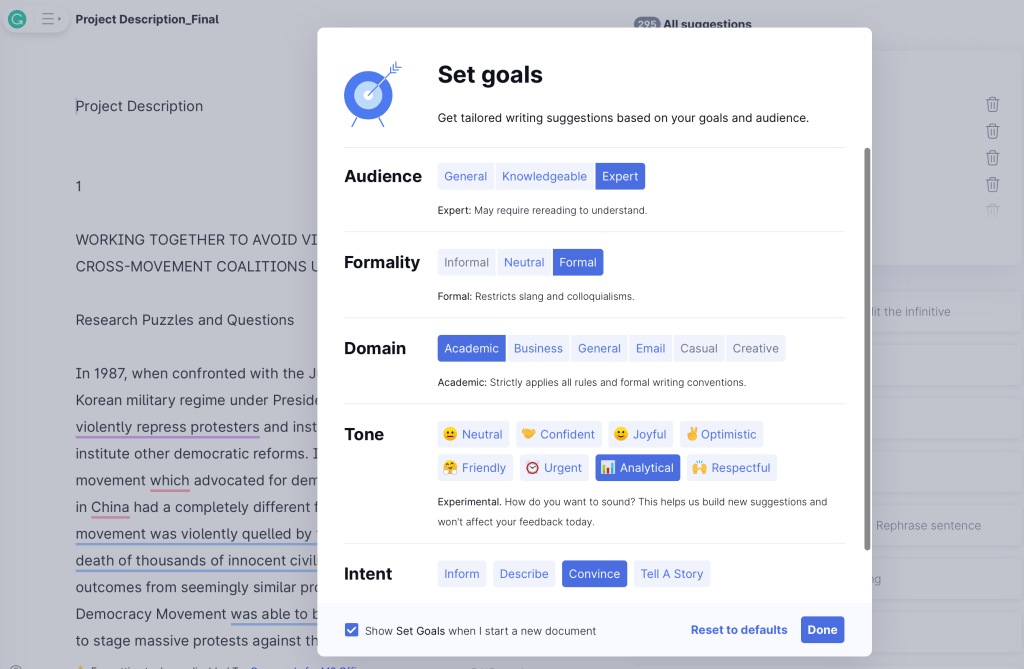Click the Grammarly logo icon

(16, 19)
